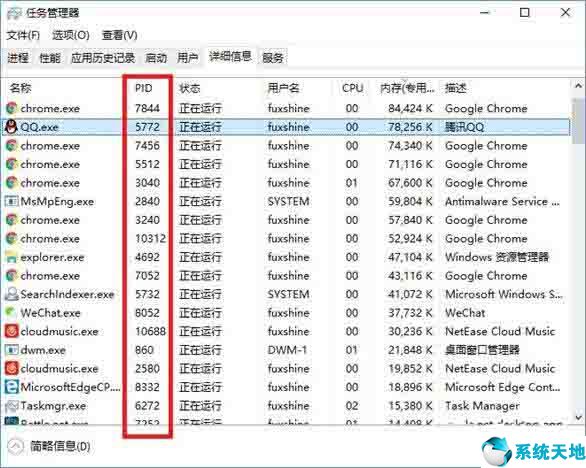Viewport: 586px width, 468px height.
Task: Click the QQ.exe penguin icon
Action: click(11, 127)
